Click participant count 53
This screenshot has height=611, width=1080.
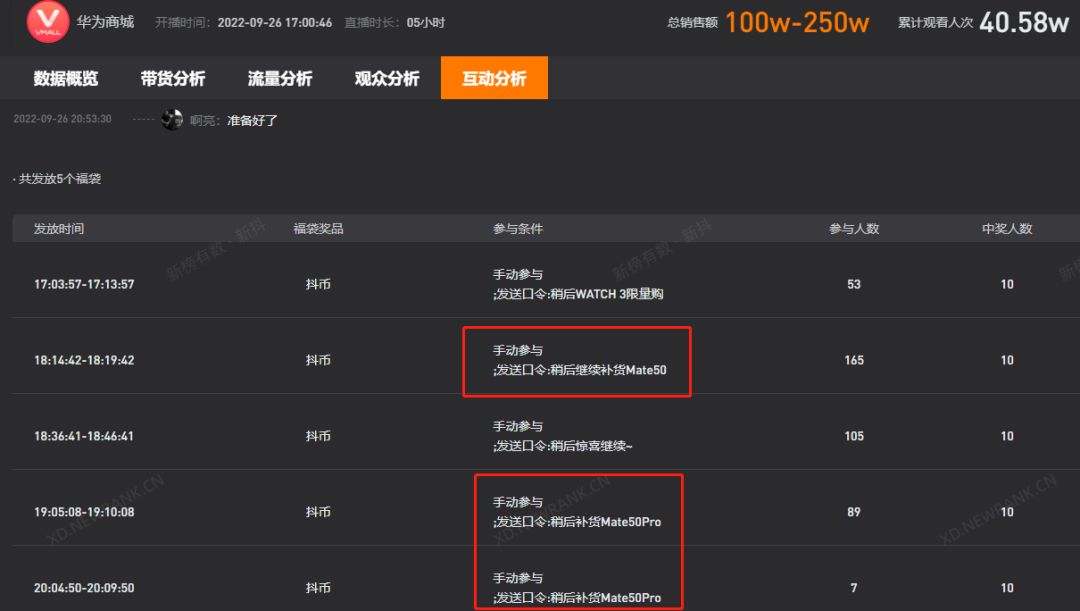click(854, 284)
